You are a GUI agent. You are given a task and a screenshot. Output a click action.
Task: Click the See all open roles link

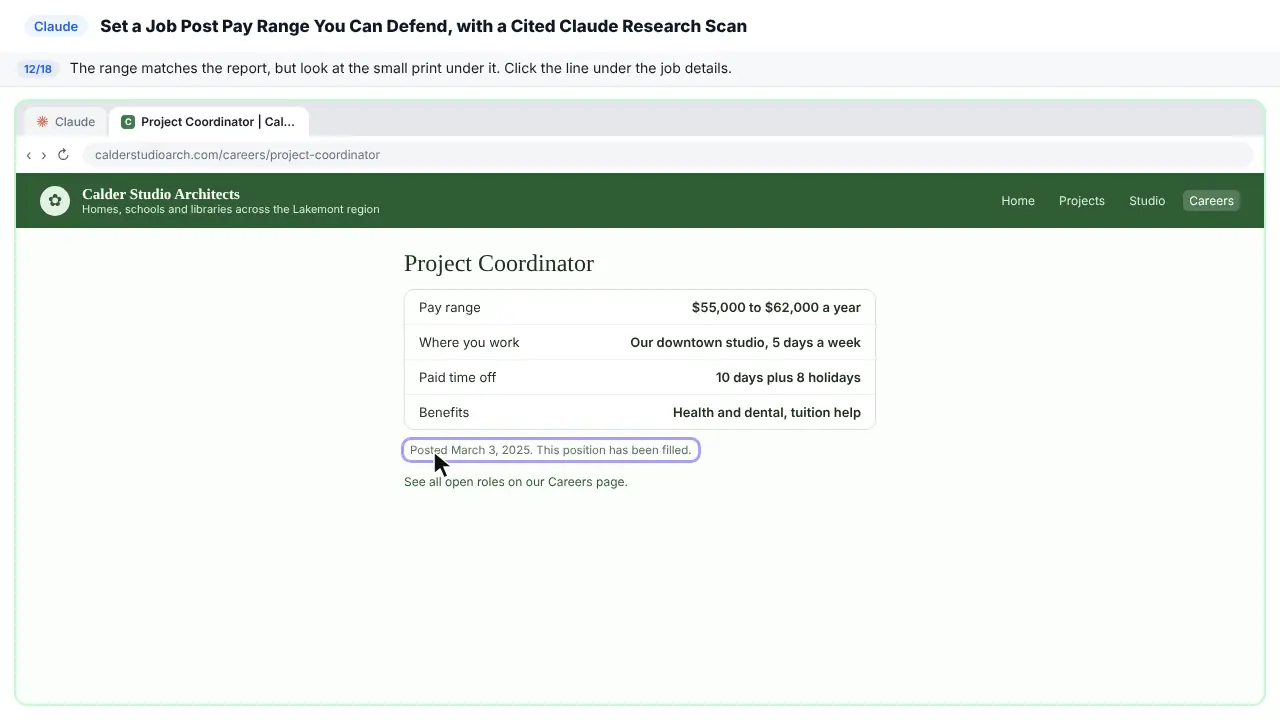coord(516,482)
